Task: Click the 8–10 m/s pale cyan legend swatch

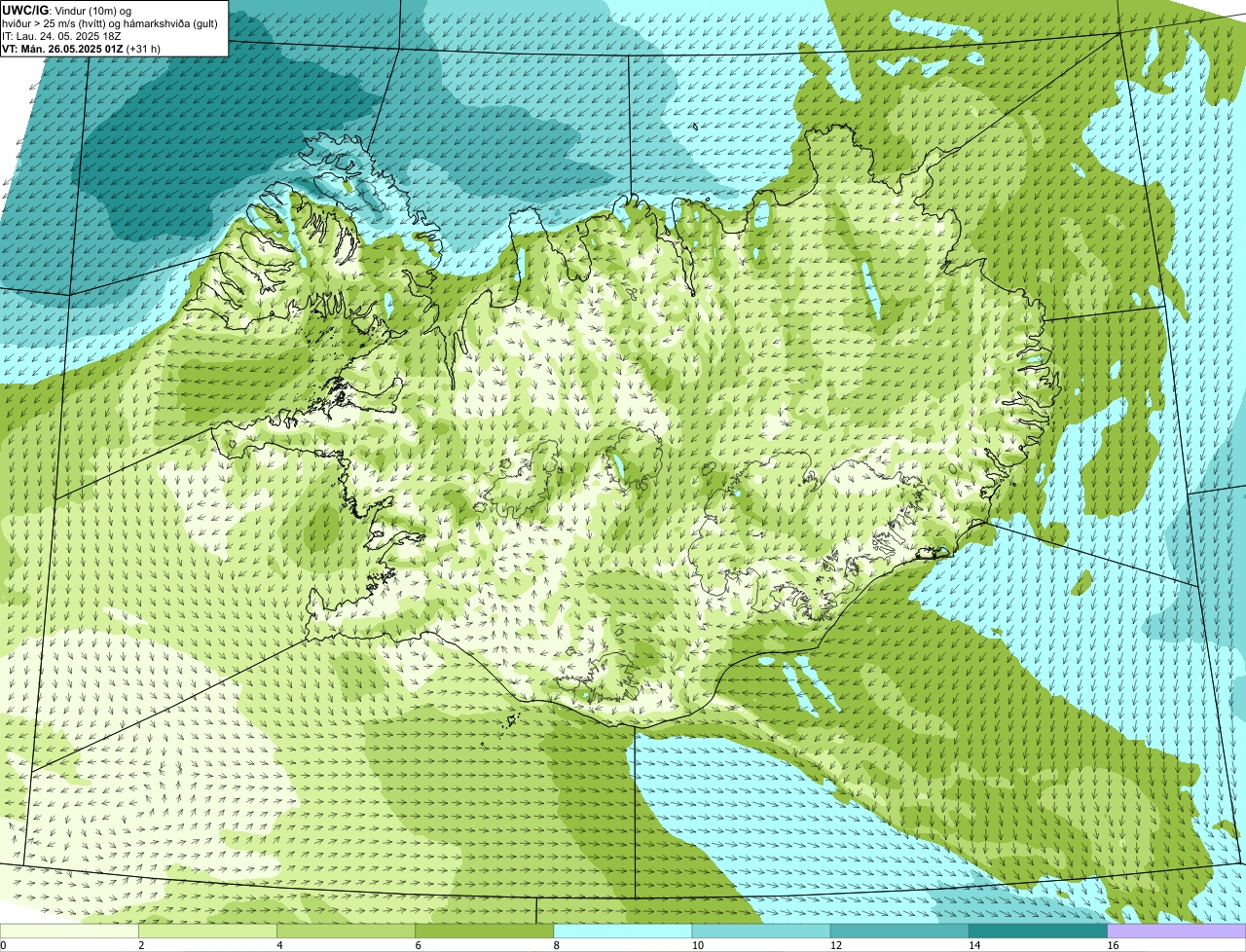Action: (623, 931)
